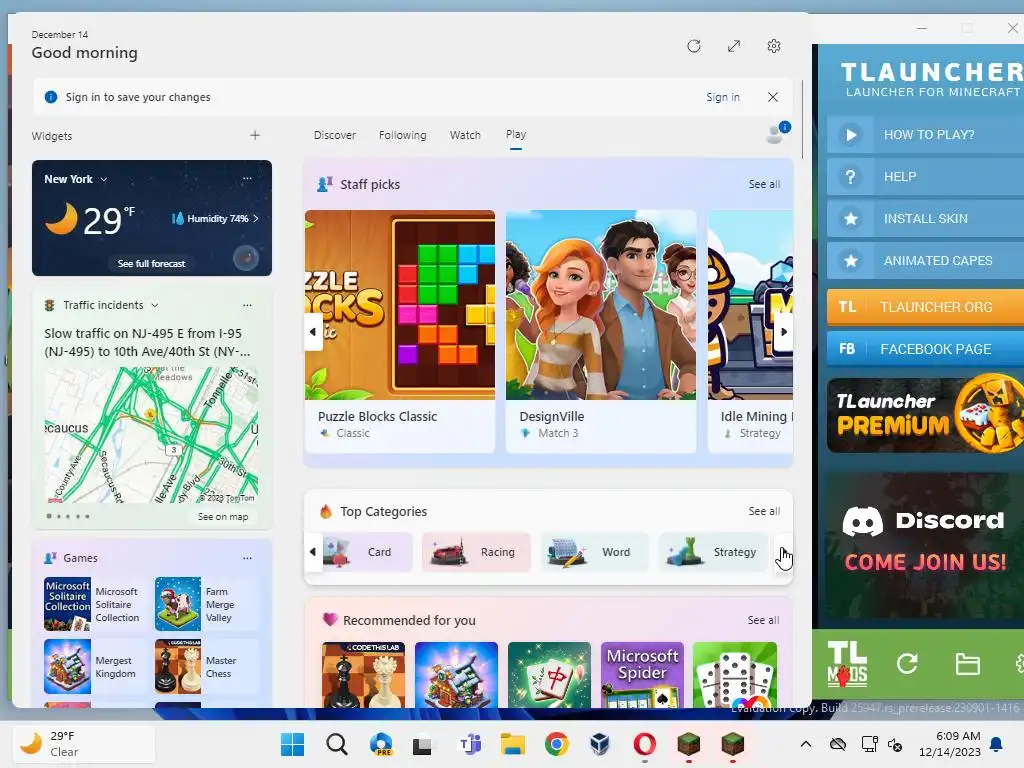This screenshot has width=1024, height=768.
Task: Open weather widget more options
Action: 247,178
